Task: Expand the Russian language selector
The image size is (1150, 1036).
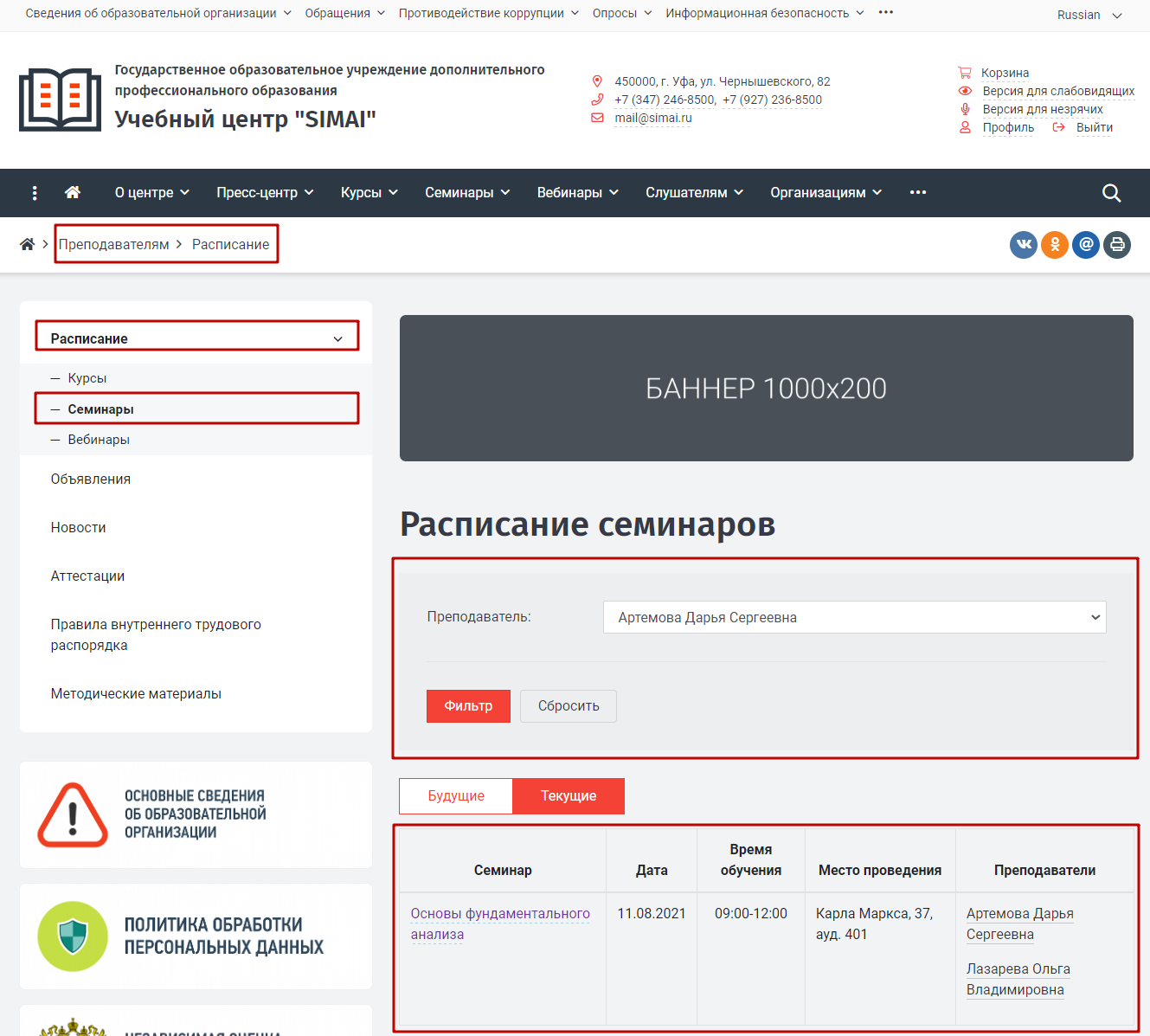Action: 1089,15
